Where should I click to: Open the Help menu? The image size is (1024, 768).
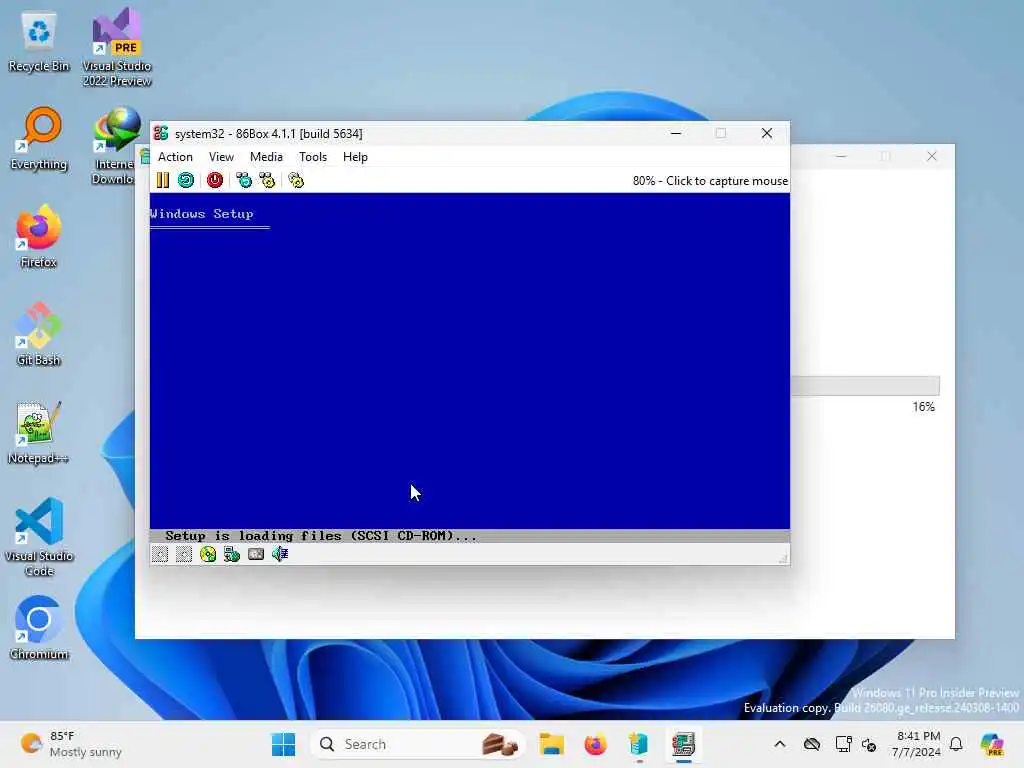tap(355, 157)
